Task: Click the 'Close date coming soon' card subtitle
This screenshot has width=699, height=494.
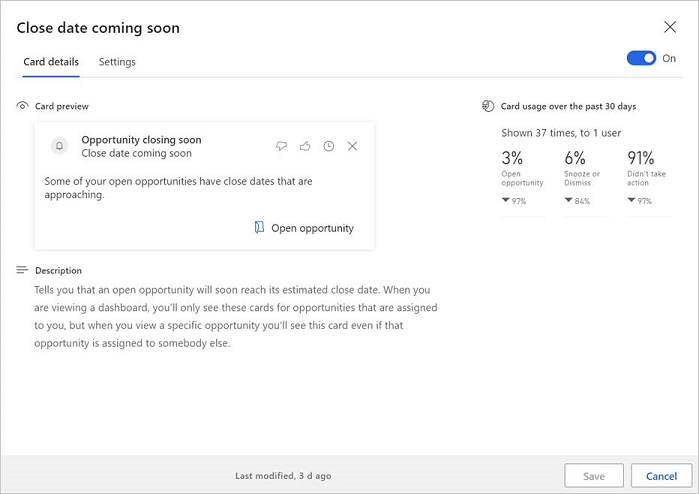Action: (136, 153)
